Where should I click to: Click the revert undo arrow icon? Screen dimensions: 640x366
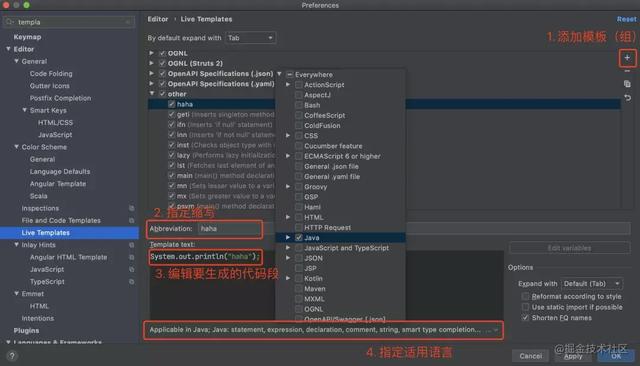[627, 98]
